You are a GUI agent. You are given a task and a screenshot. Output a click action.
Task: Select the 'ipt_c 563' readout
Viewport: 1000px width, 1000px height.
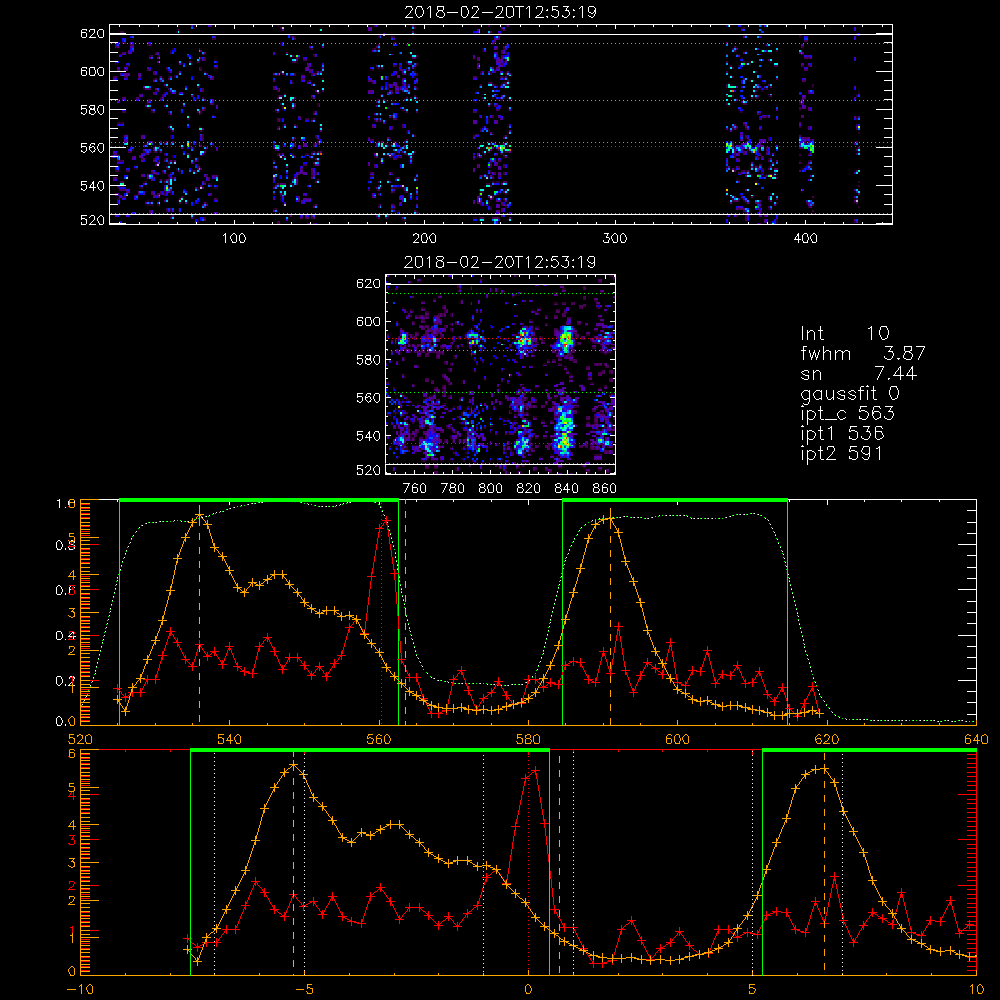pyautogui.click(x=848, y=414)
